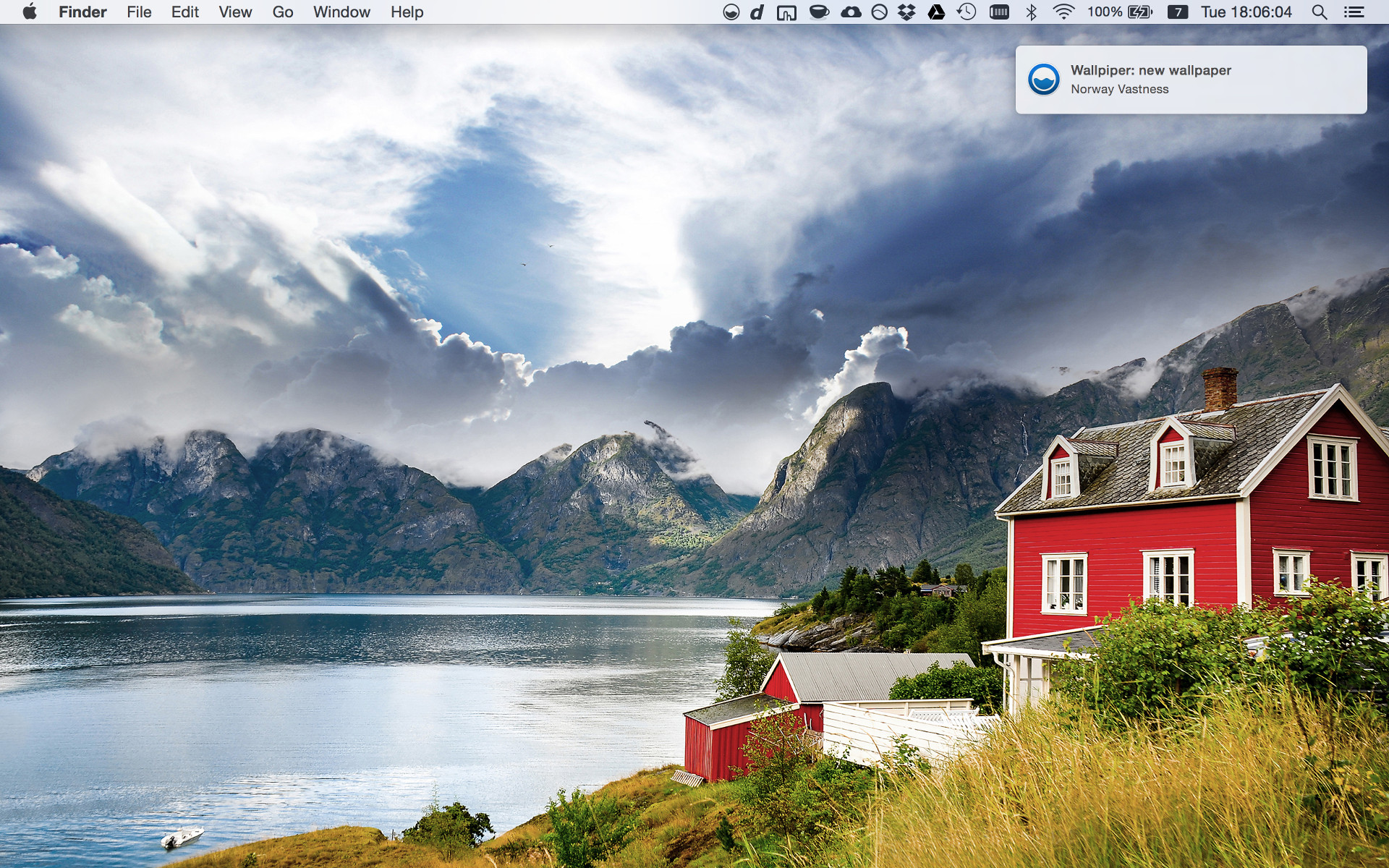
Task: Open the Google Drive menu bar icon
Action: (936, 12)
